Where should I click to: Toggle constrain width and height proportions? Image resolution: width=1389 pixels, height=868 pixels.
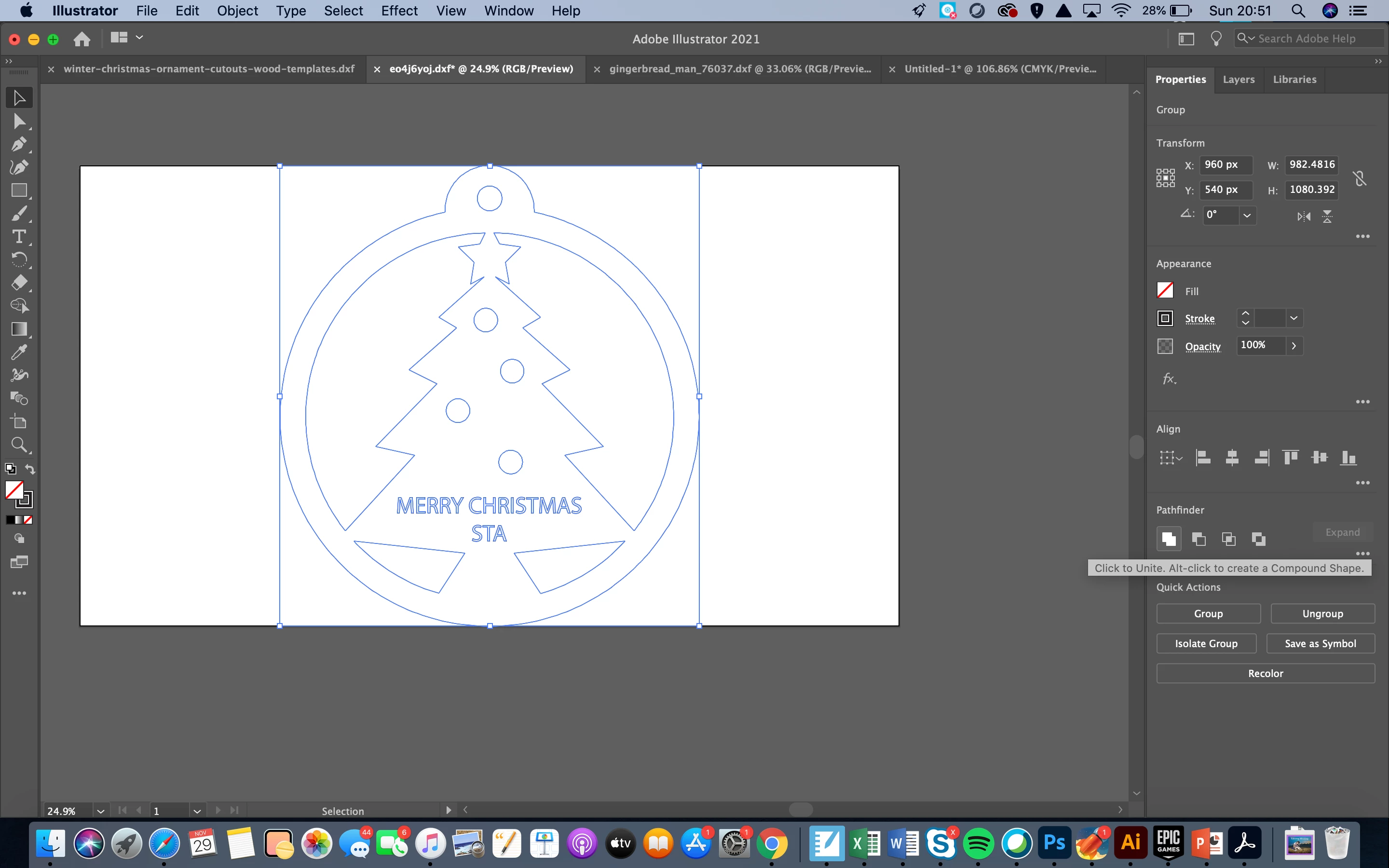tap(1359, 178)
